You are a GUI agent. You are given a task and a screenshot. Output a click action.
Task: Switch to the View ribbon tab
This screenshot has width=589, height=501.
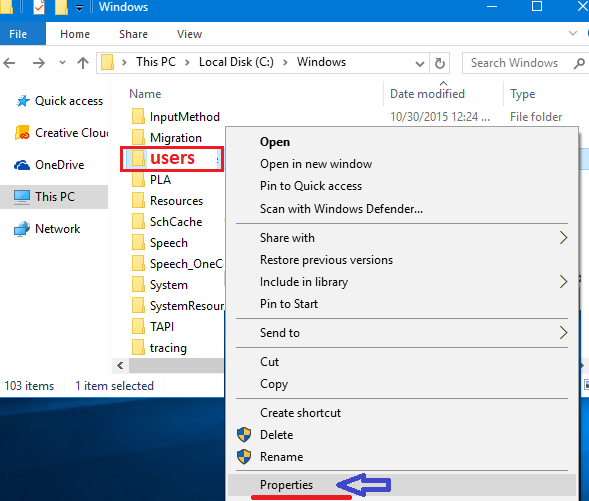pos(189,34)
